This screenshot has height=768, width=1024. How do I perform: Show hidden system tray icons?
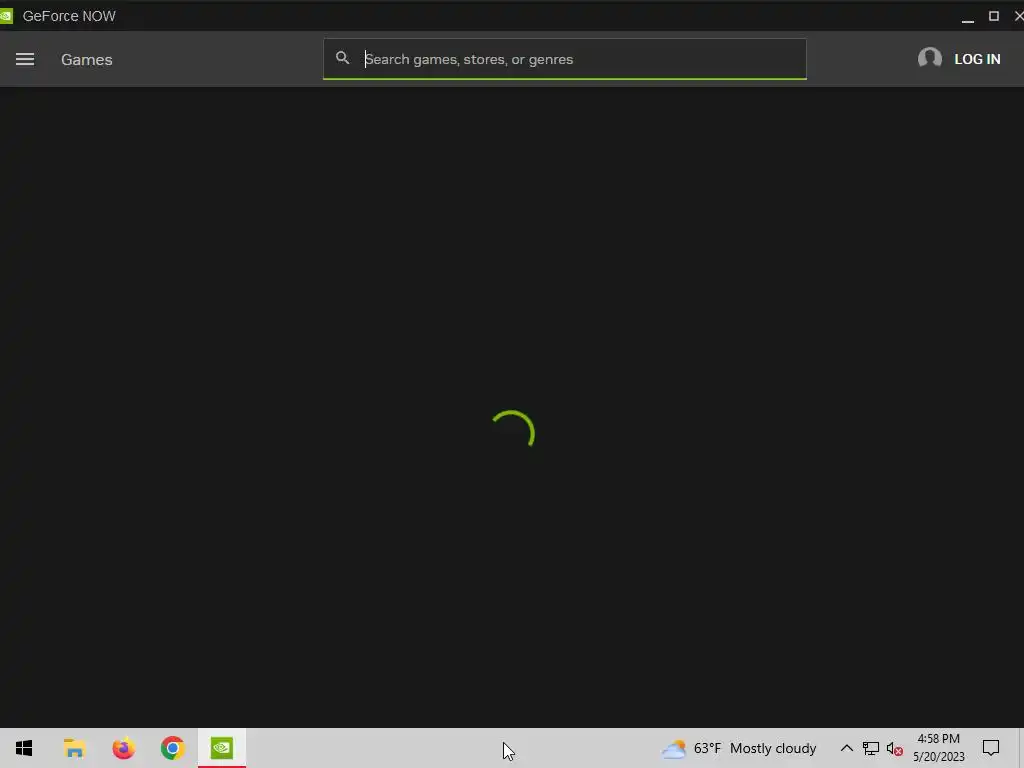tap(846, 748)
